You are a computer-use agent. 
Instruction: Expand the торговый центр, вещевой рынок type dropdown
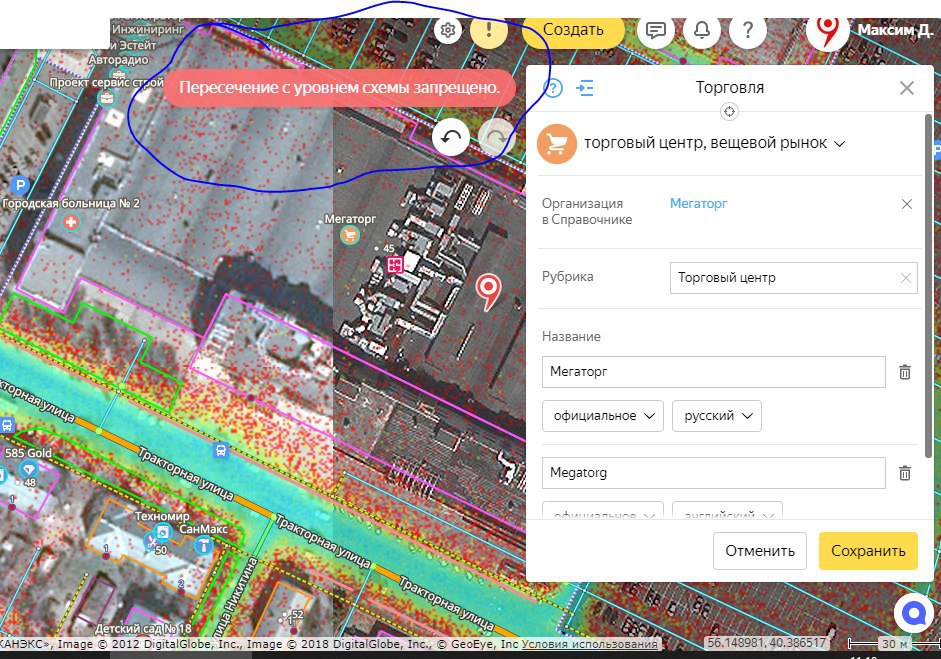click(840, 144)
